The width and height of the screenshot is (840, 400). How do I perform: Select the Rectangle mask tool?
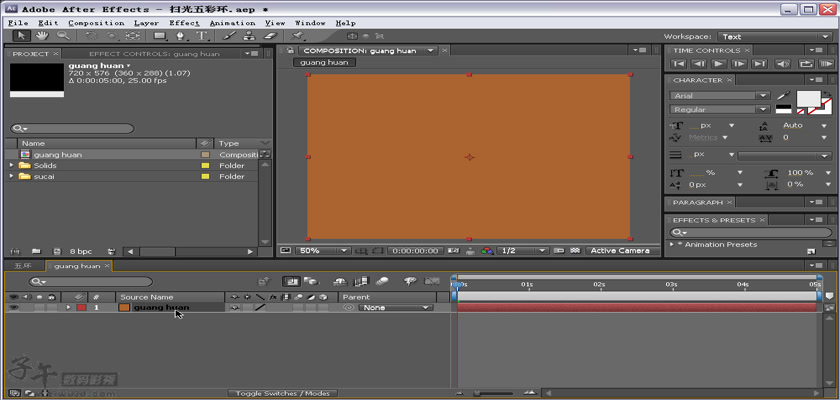point(160,36)
